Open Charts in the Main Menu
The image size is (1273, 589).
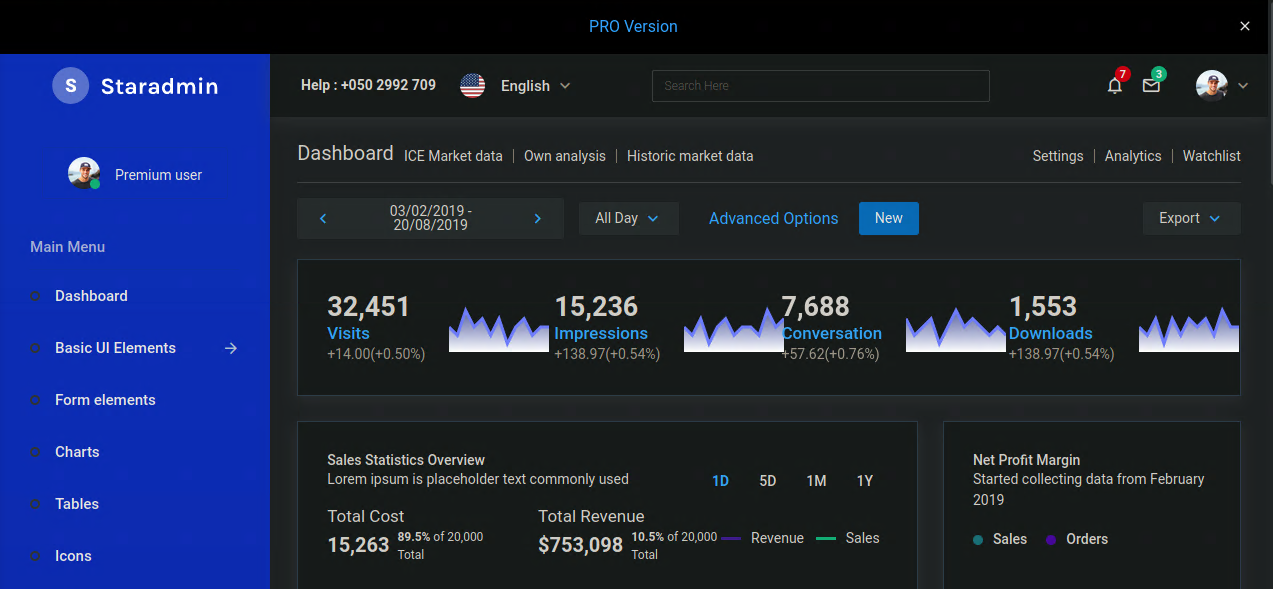pos(77,452)
